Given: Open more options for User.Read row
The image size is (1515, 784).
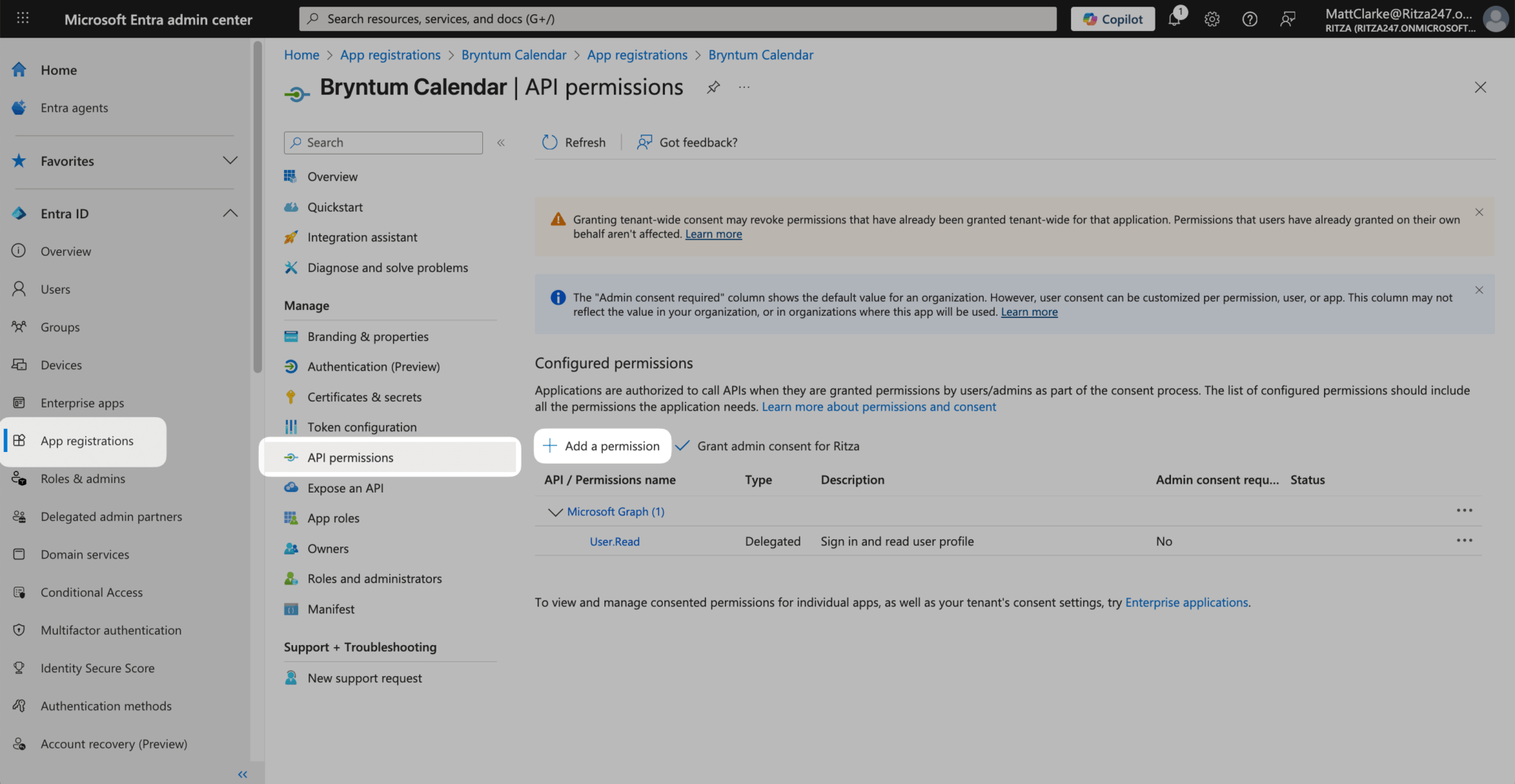Looking at the screenshot, I should [1464, 541].
